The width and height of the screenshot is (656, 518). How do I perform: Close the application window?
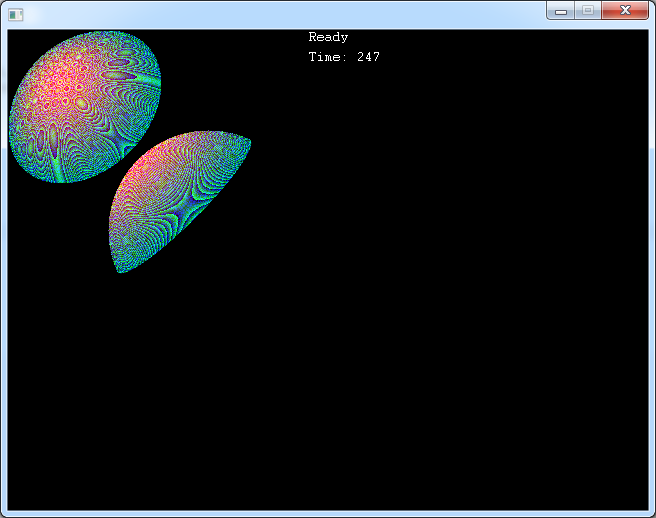tap(625, 10)
